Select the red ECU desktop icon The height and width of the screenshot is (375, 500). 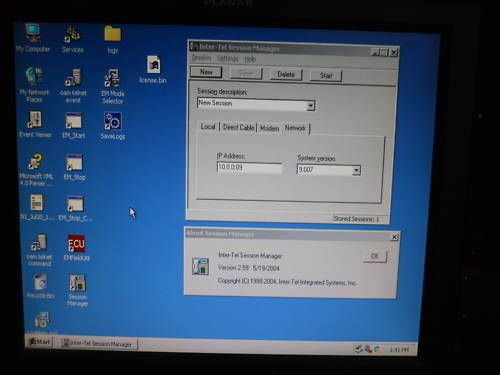pos(76,248)
